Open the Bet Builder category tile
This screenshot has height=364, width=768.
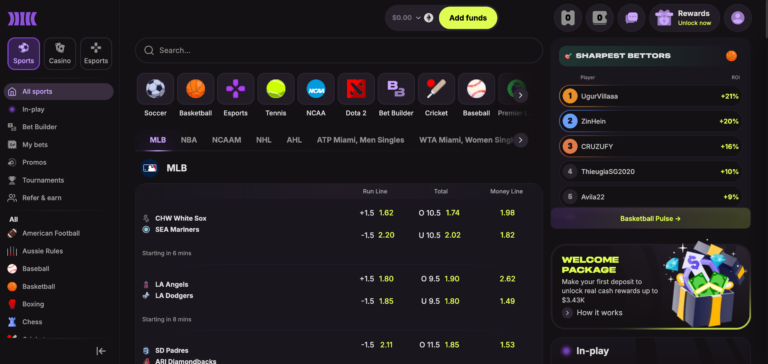(x=396, y=89)
